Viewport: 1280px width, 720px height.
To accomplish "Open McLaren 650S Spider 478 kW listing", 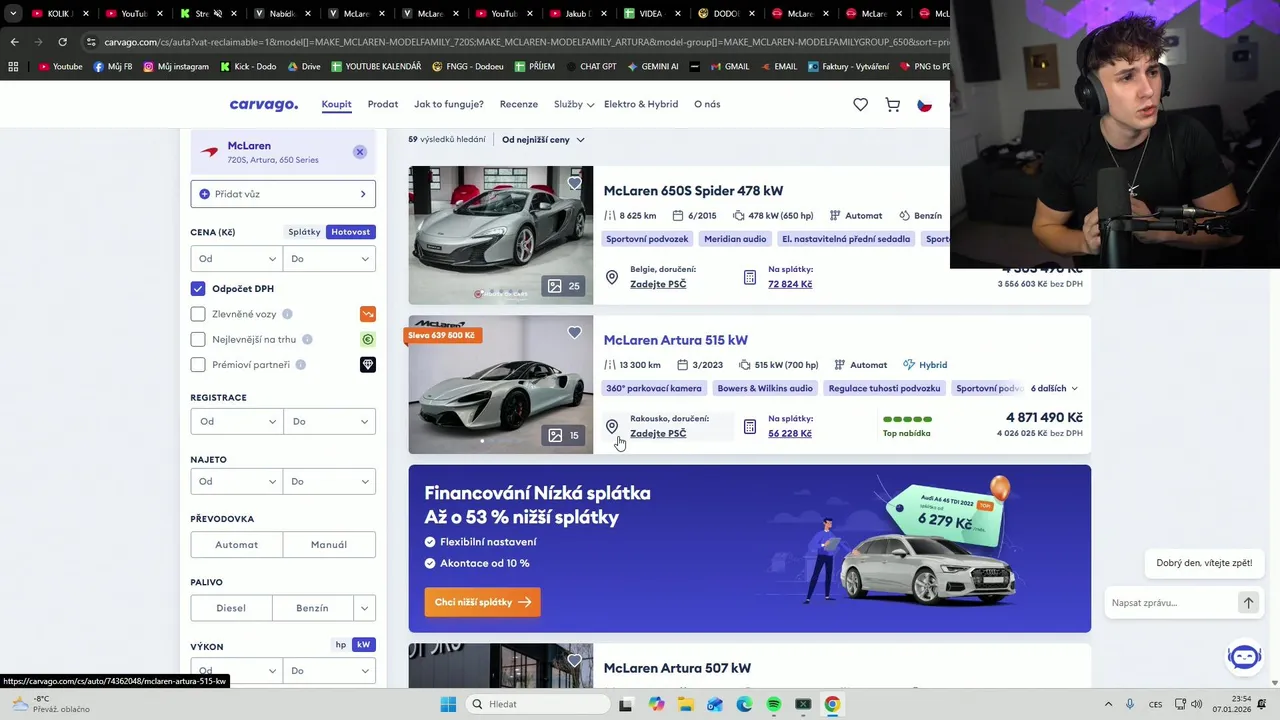I will point(693,191).
